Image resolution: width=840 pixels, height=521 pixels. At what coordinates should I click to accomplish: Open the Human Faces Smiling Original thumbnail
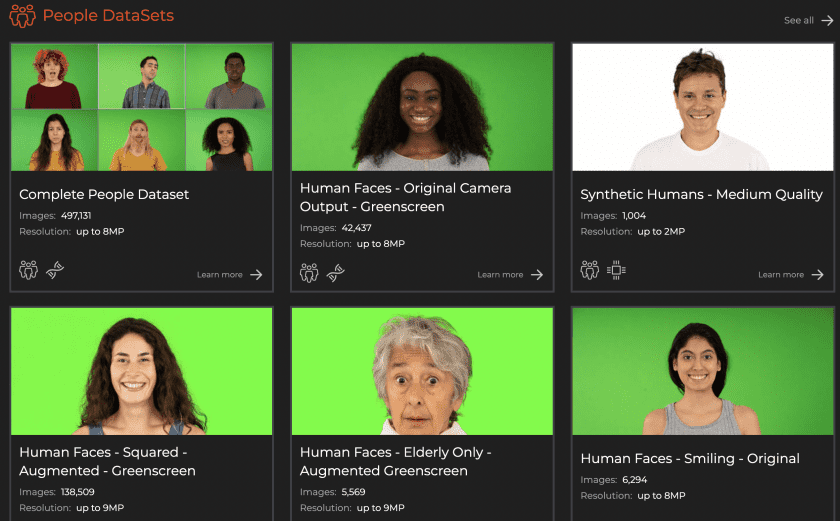pyautogui.click(x=703, y=371)
